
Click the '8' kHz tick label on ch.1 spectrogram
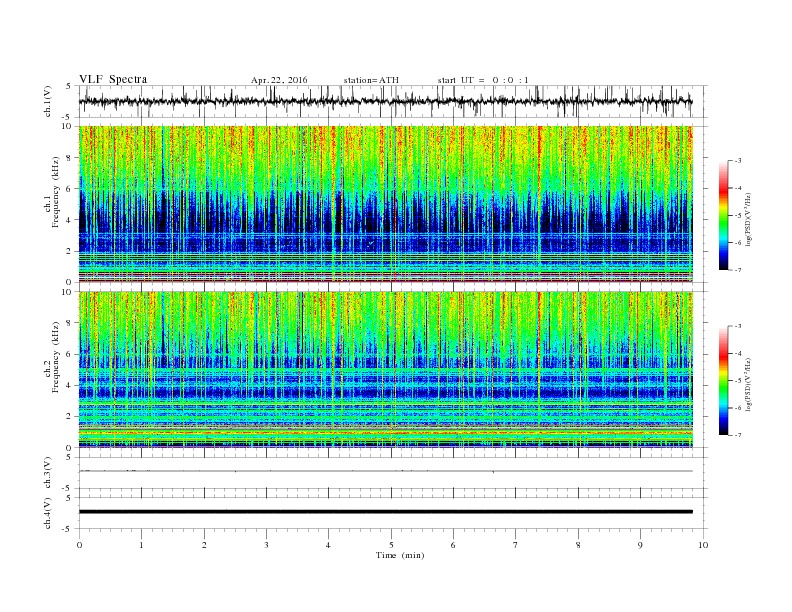click(x=70, y=158)
